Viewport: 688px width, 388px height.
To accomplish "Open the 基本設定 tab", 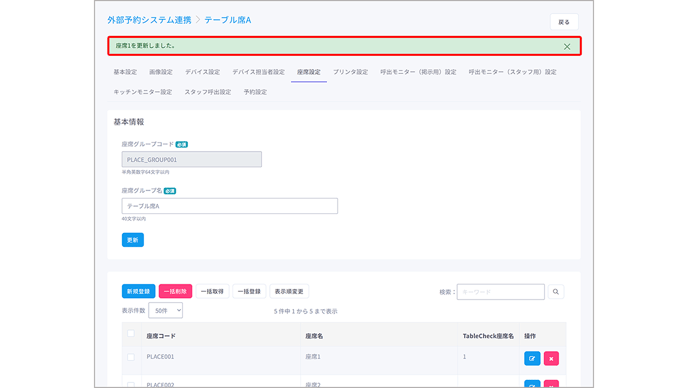I will (x=125, y=72).
